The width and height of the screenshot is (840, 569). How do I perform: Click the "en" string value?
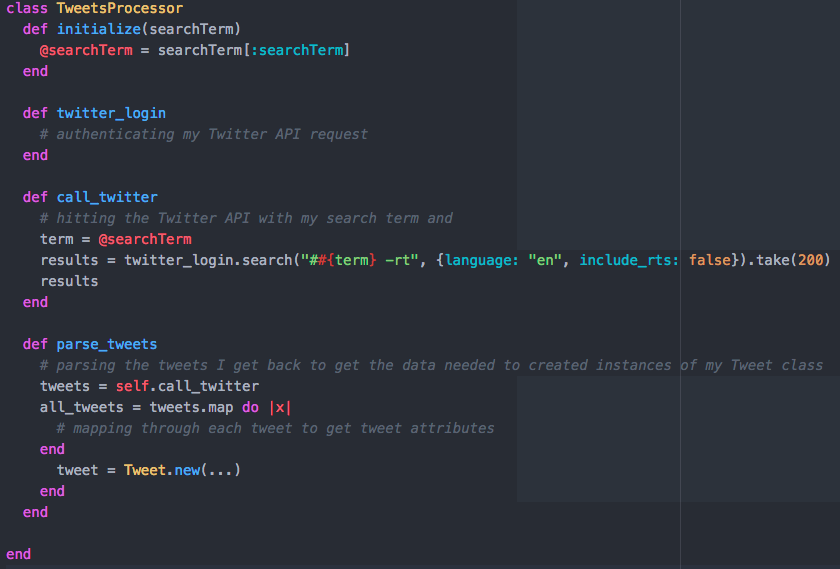(544, 260)
